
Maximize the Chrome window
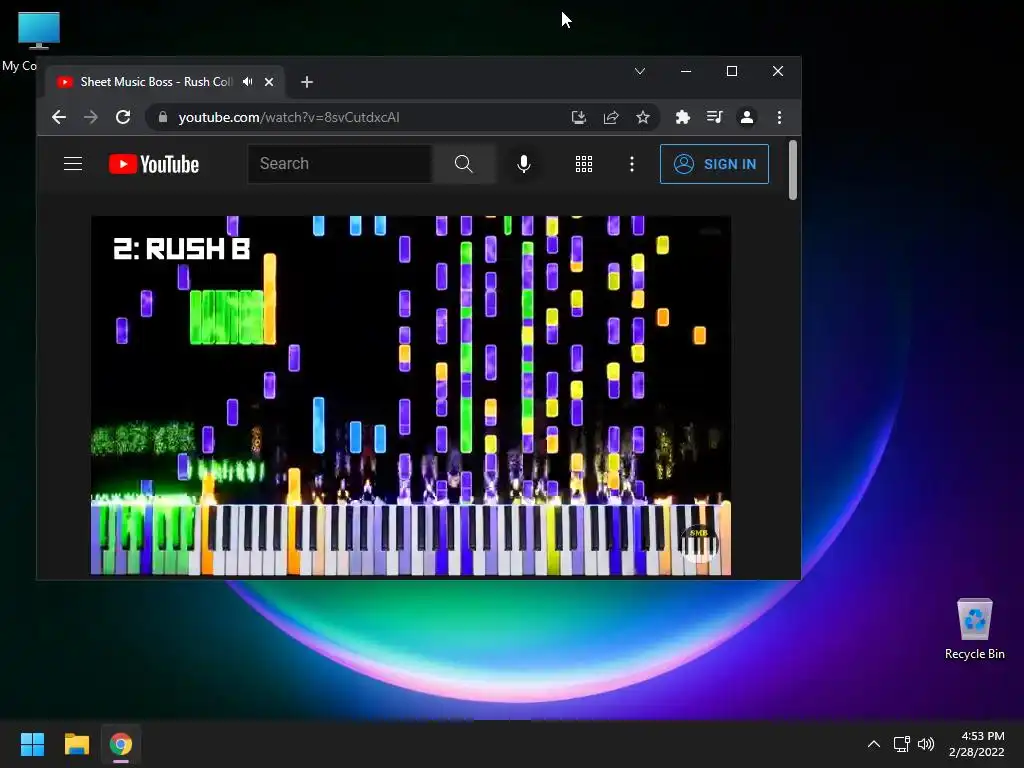coord(732,71)
